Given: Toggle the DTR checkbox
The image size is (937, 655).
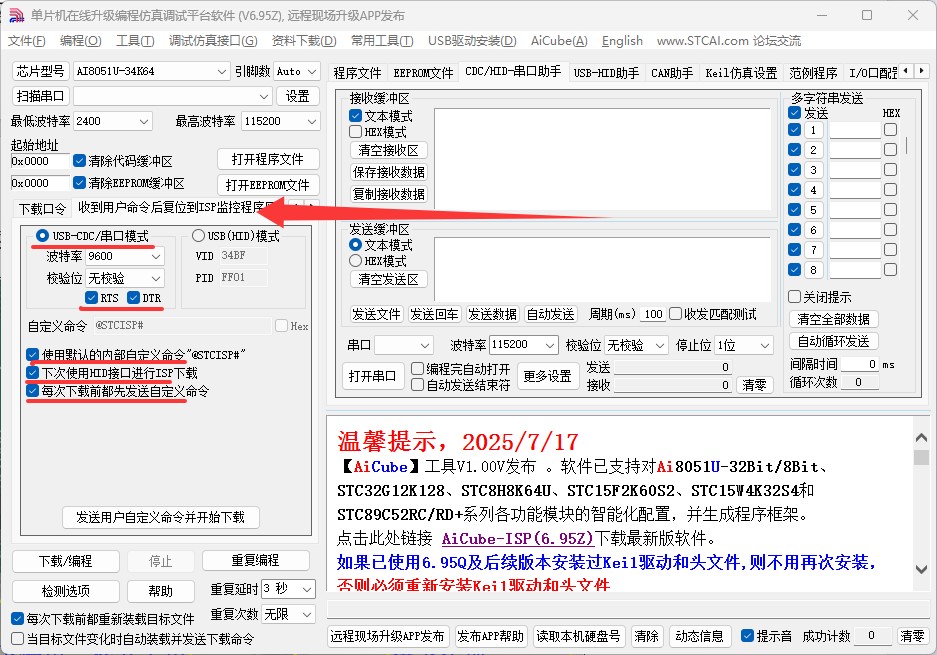Looking at the screenshot, I should coord(134,298).
